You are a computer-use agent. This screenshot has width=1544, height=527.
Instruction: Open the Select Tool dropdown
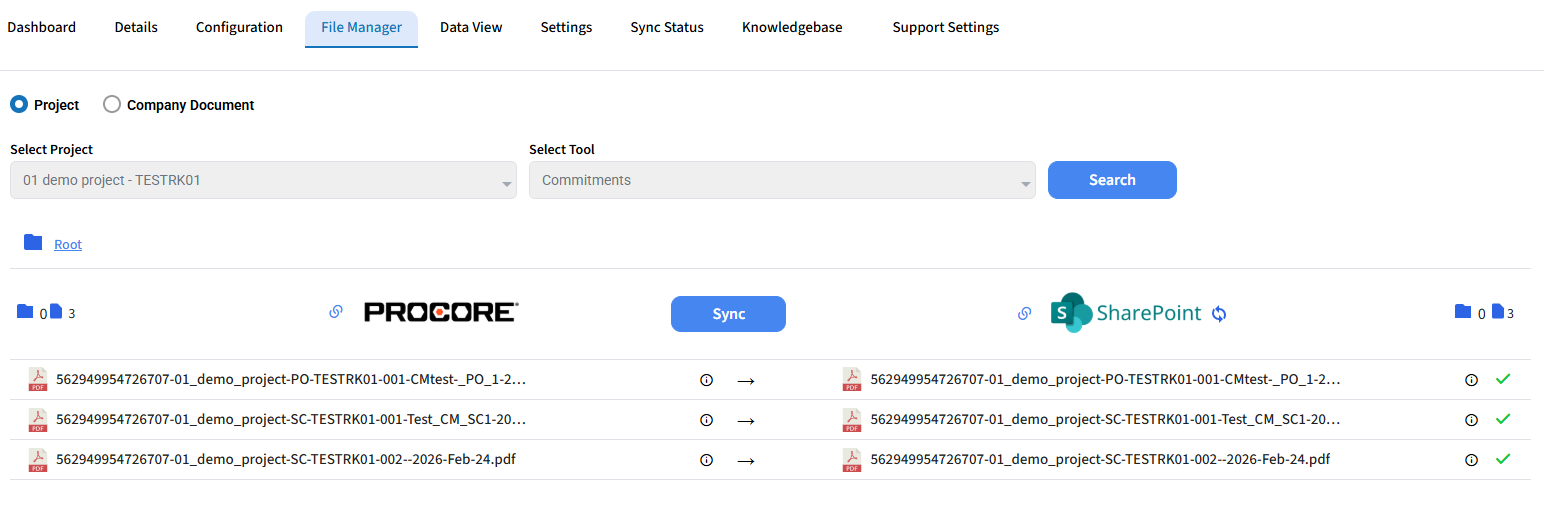(x=782, y=180)
